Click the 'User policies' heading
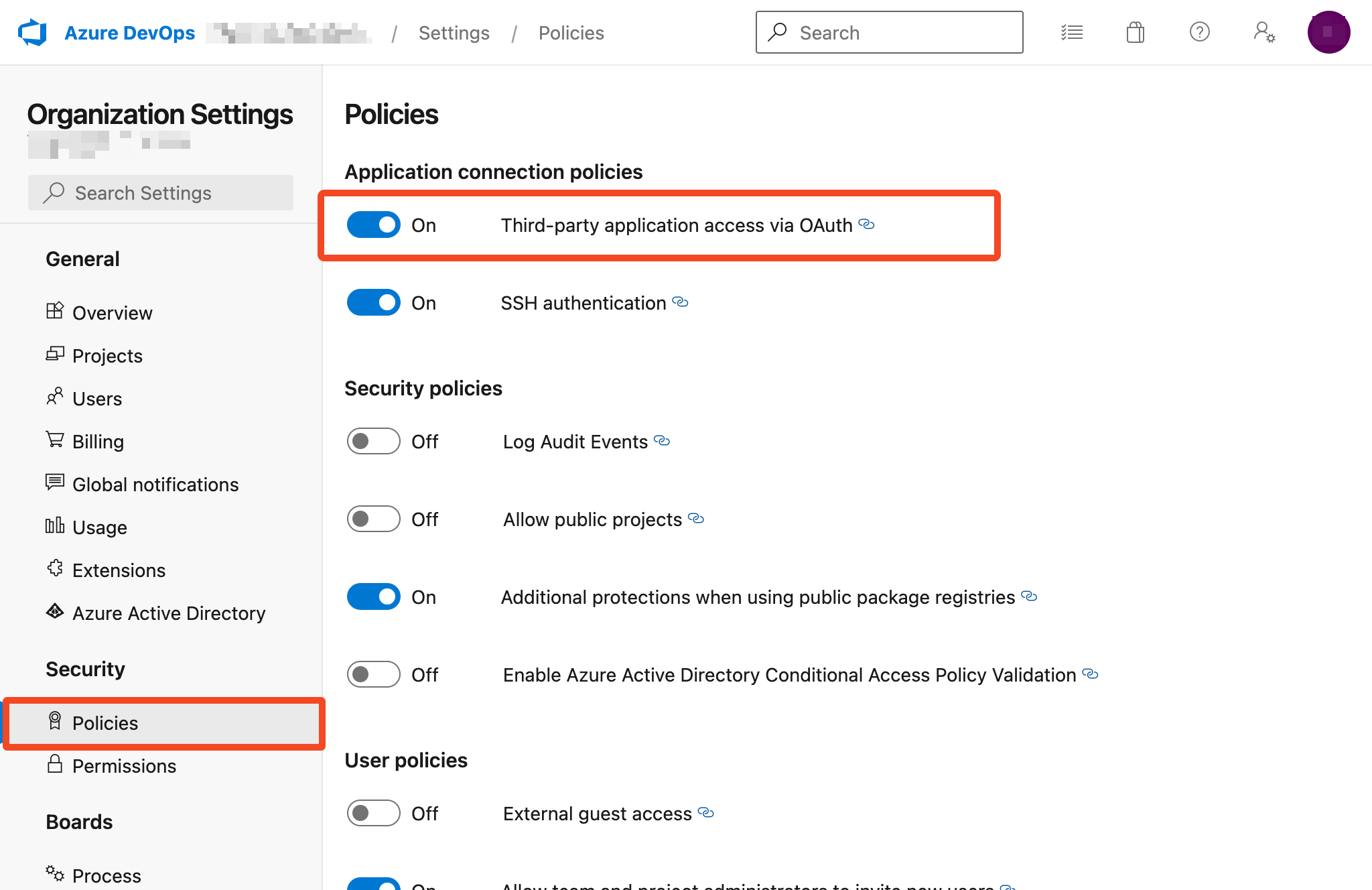 click(406, 760)
